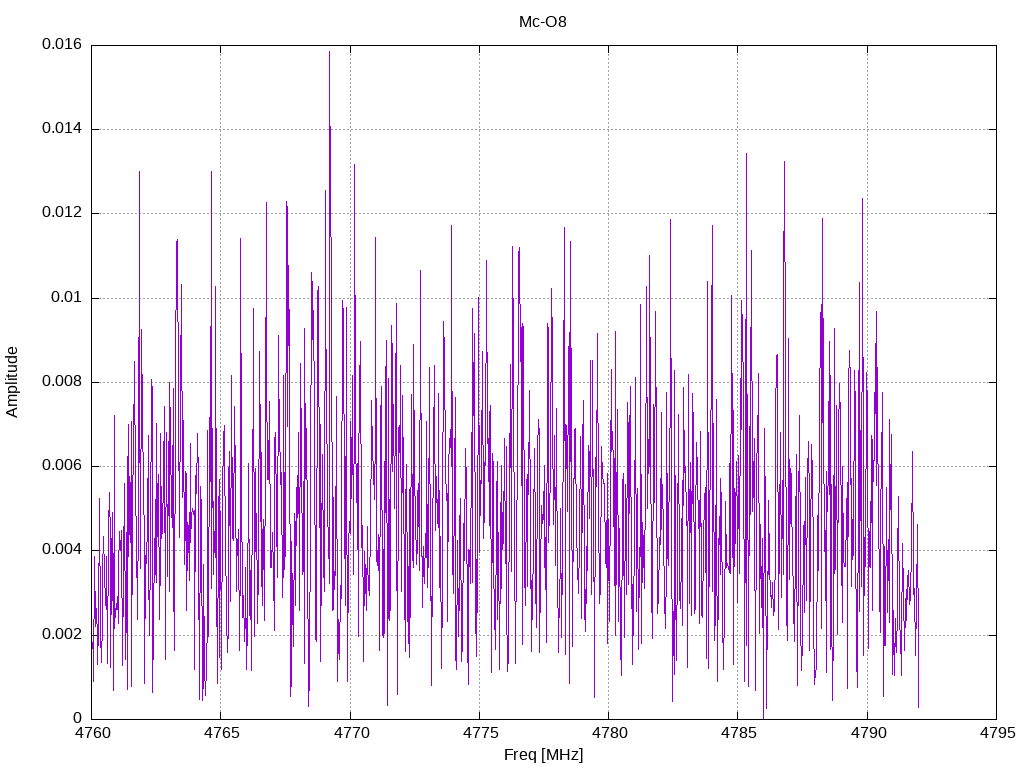Click the 0.004 y-axis tick label
This screenshot has height=768, width=1024.
click(62, 550)
